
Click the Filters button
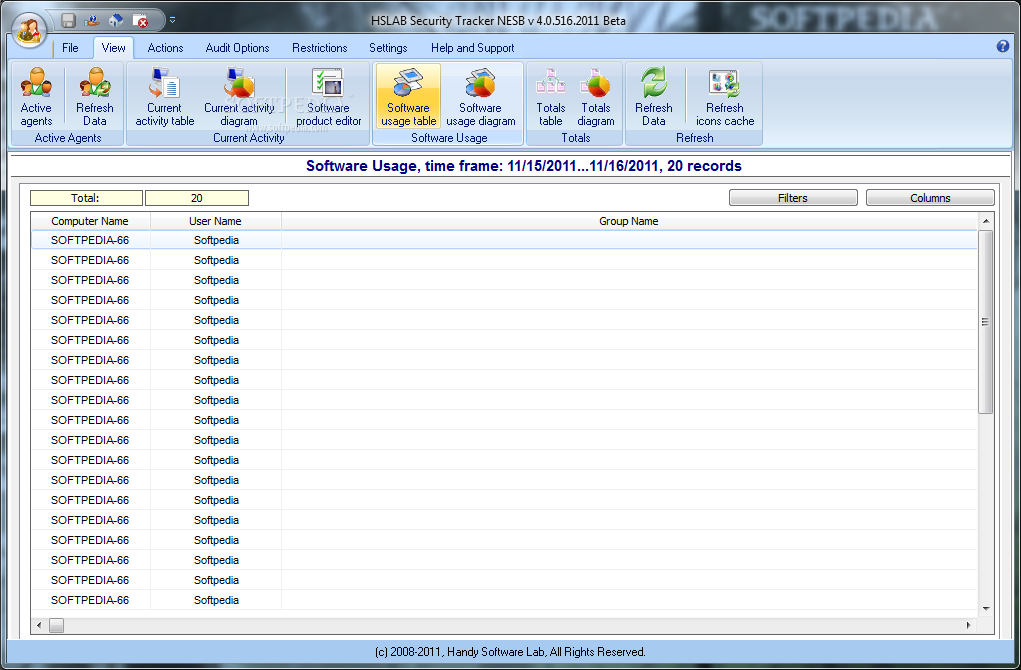tap(793, 198)
